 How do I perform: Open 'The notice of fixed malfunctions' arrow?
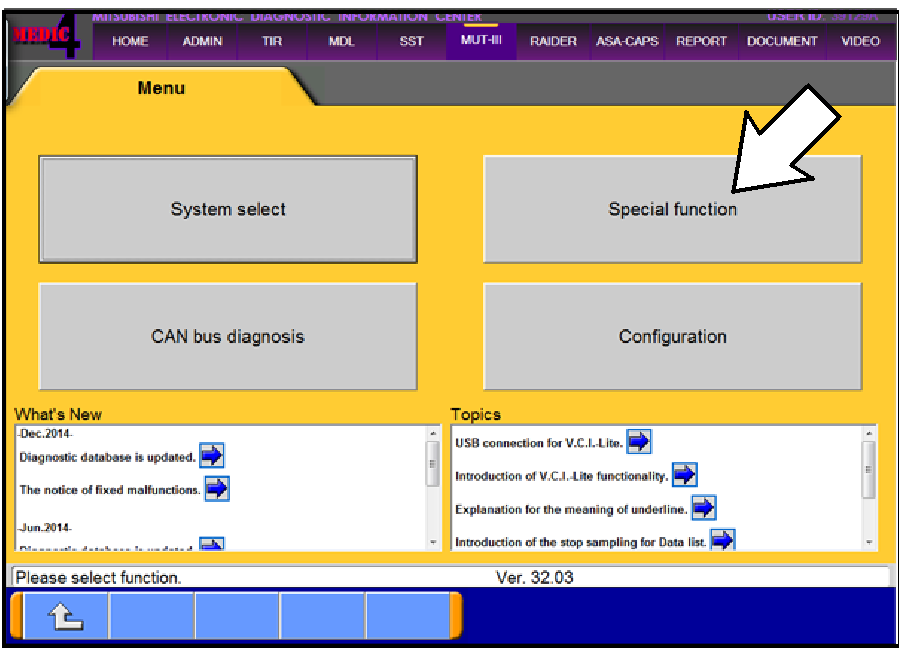point(217,489)
